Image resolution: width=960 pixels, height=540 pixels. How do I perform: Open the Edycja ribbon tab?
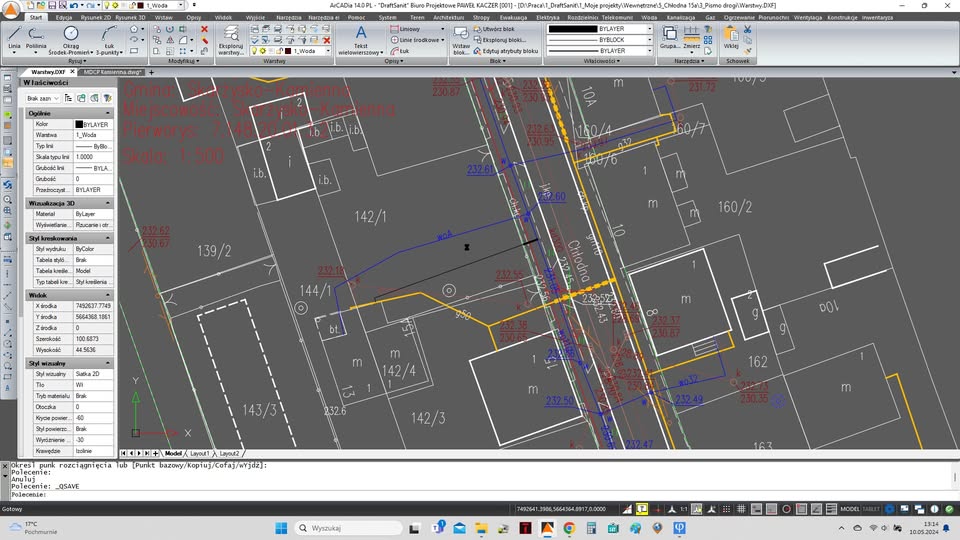(x=64, y=17)
